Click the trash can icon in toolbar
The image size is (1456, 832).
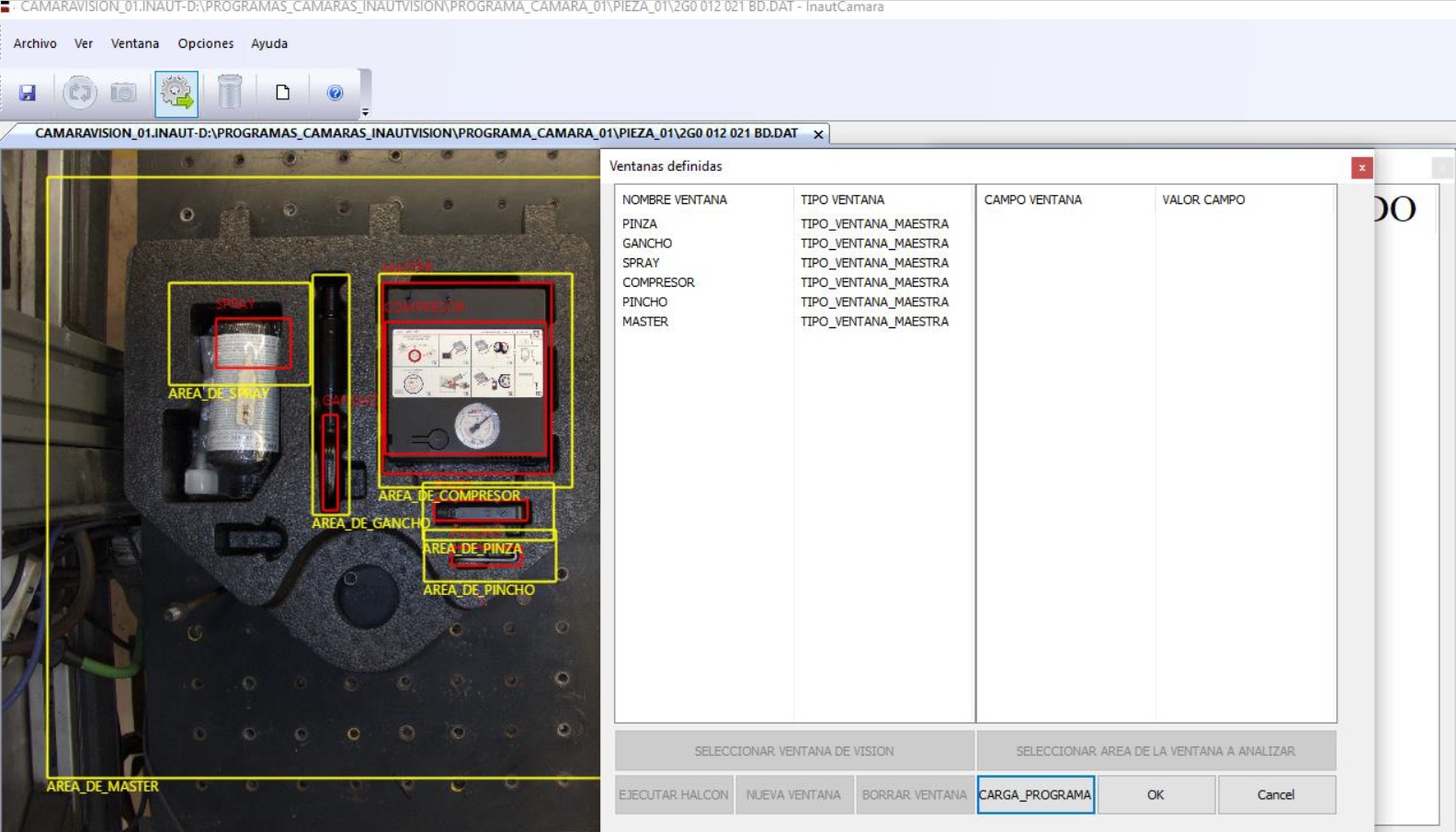(229, 93)
